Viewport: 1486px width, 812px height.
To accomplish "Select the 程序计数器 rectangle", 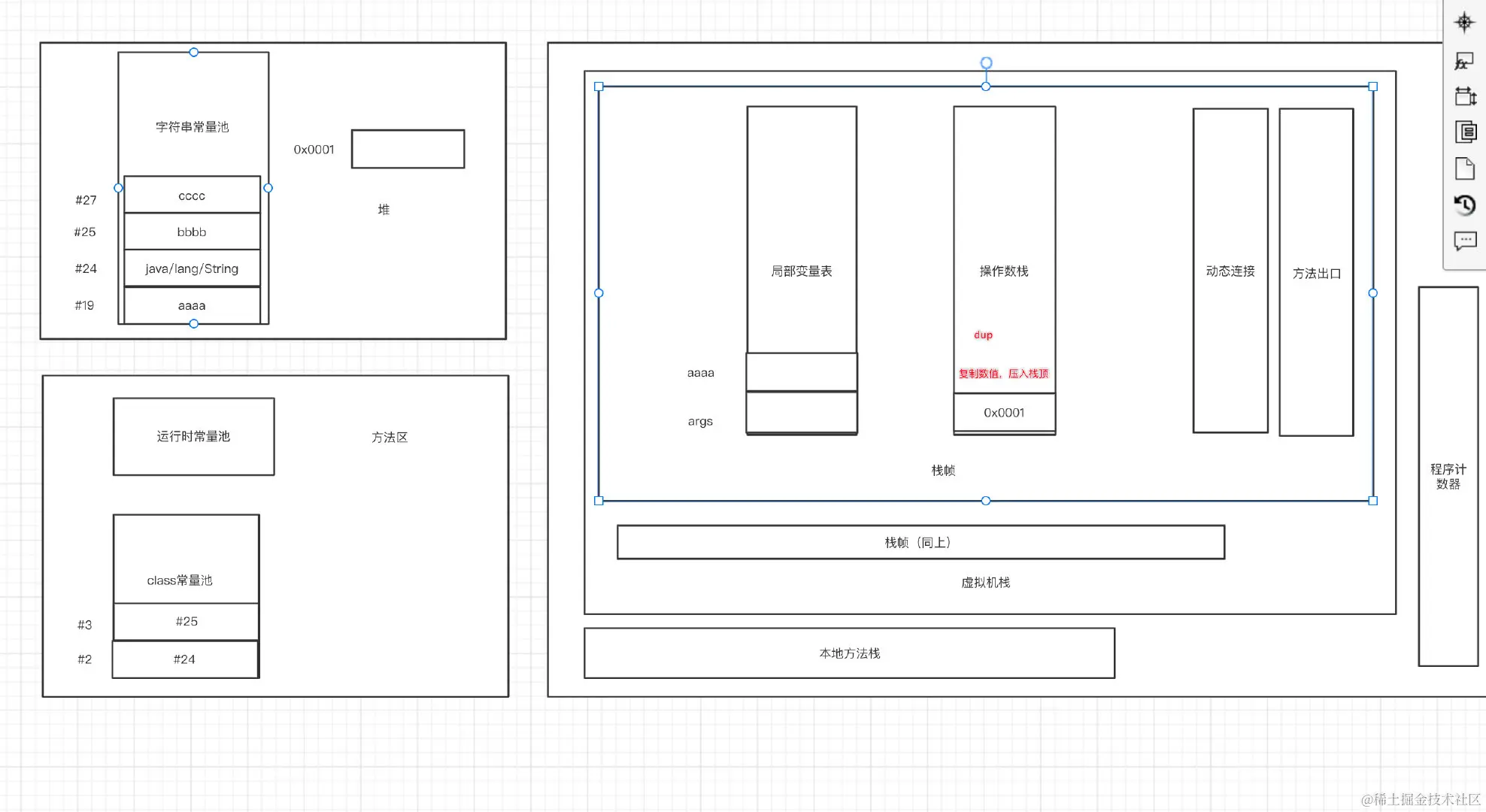I will click(1448, 476).
